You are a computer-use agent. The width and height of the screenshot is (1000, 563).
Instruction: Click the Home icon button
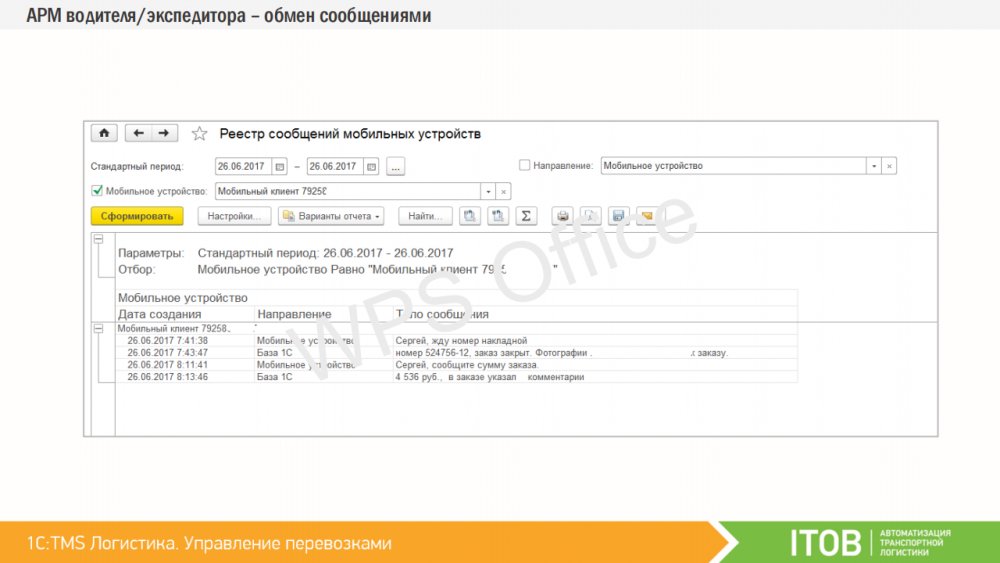tap(104, 134)
